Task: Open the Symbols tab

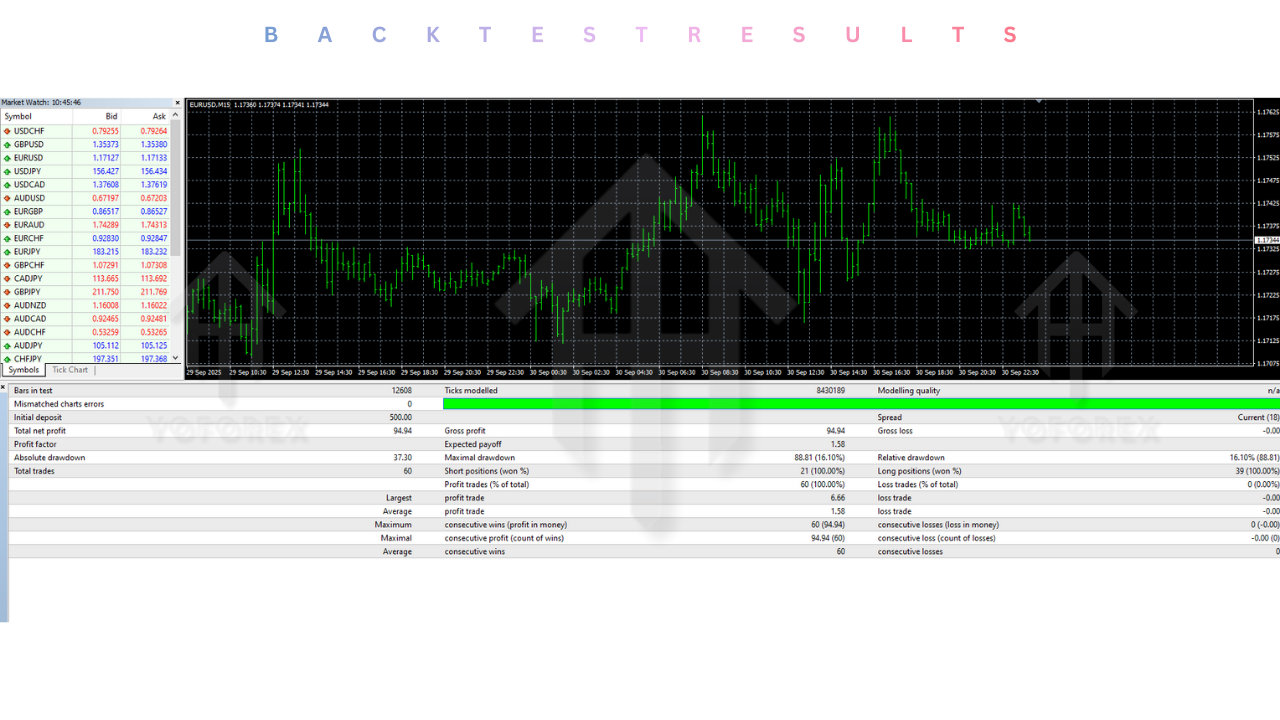Action: pyautogui.click(x=23, y=369)
